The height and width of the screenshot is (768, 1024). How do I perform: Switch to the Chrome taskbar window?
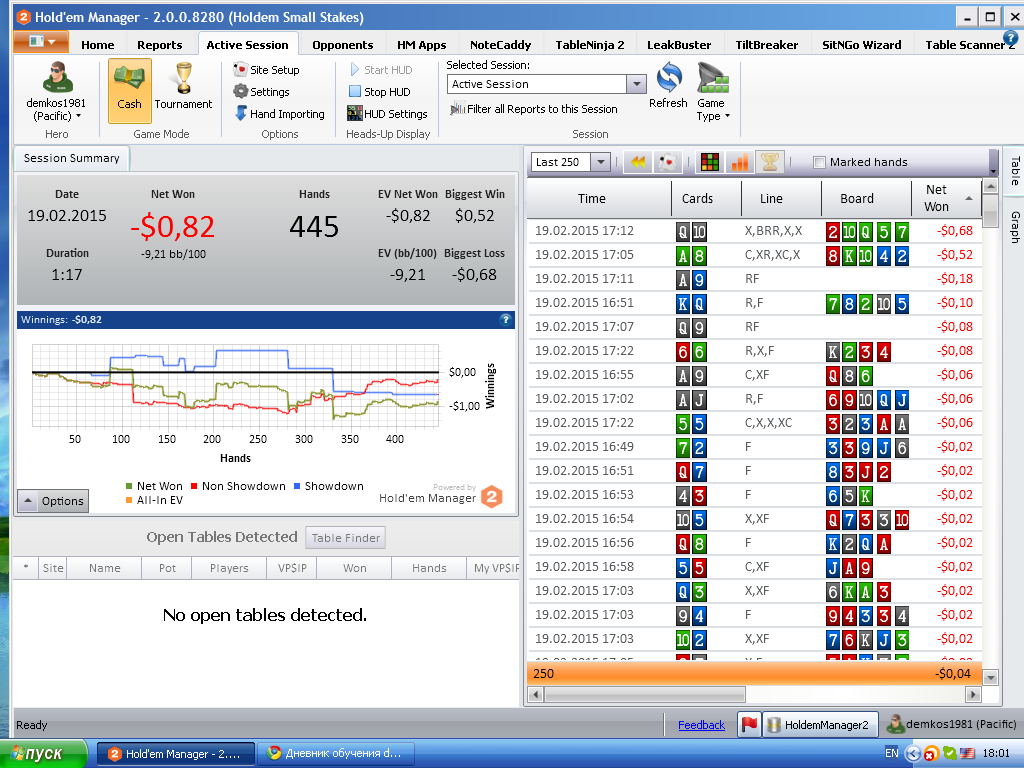pyautogui.click(x=335, y=754)
